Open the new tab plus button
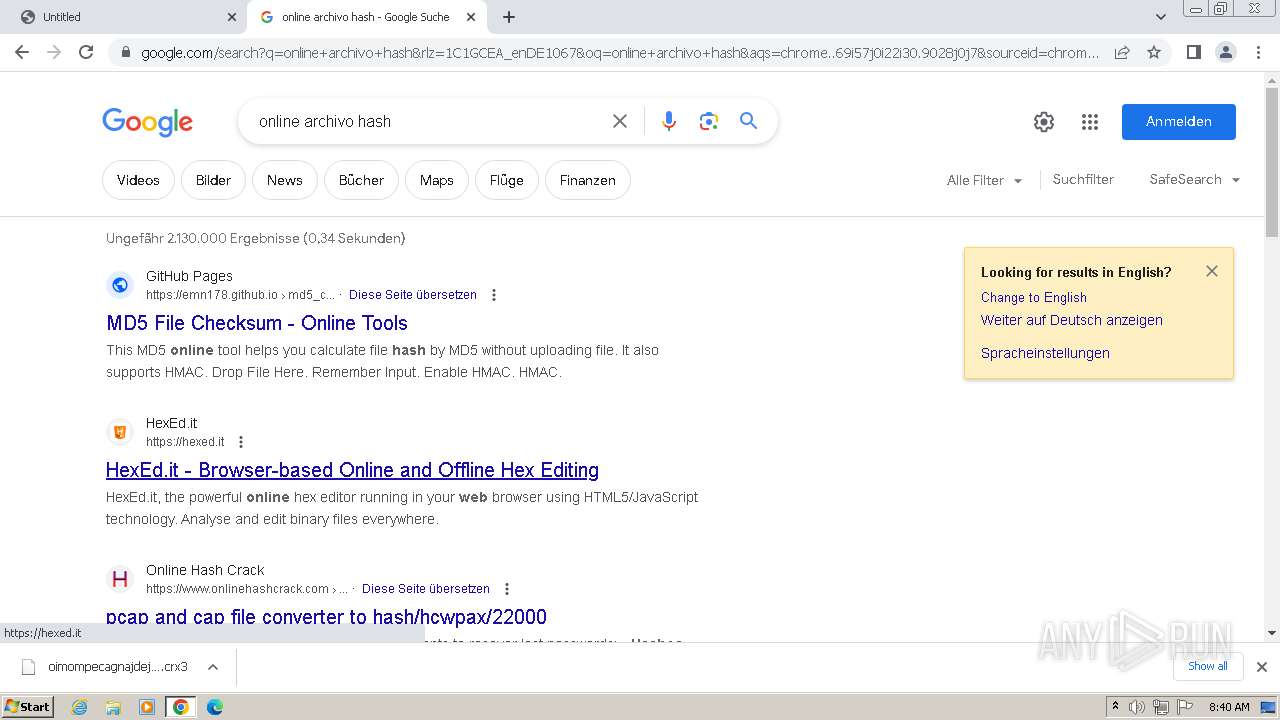 pyautogui.click(x=509, y=17)
